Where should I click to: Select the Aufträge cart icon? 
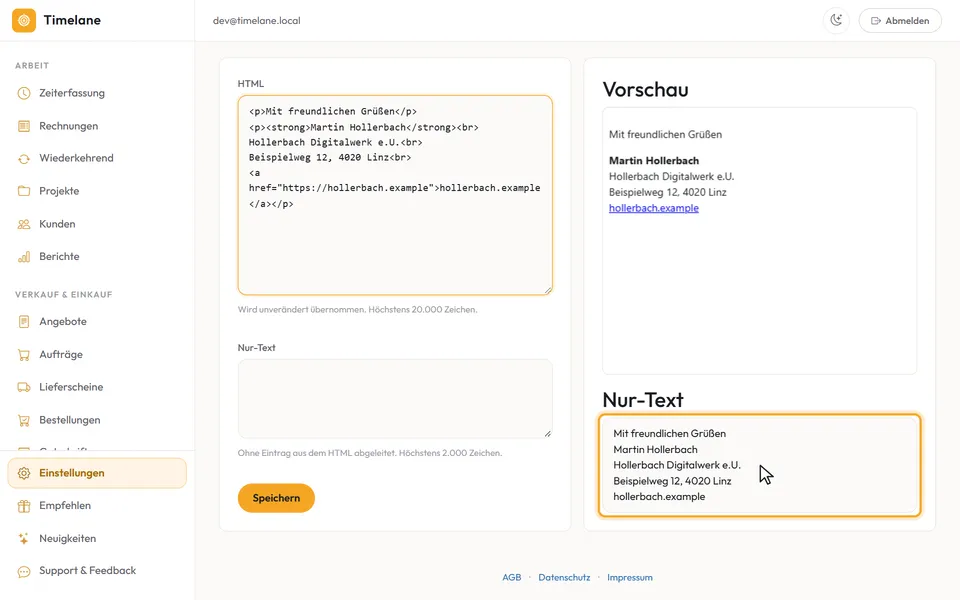[24, 354]
